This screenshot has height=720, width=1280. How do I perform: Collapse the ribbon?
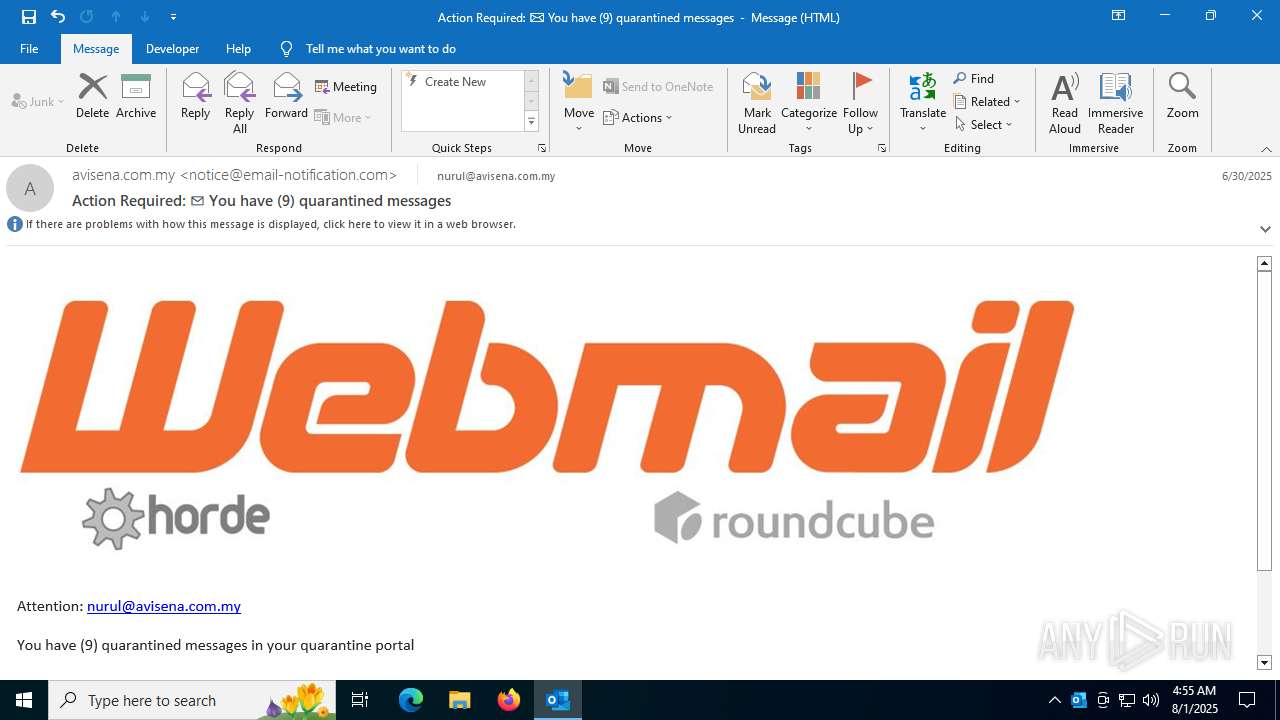click(1266, 149)
